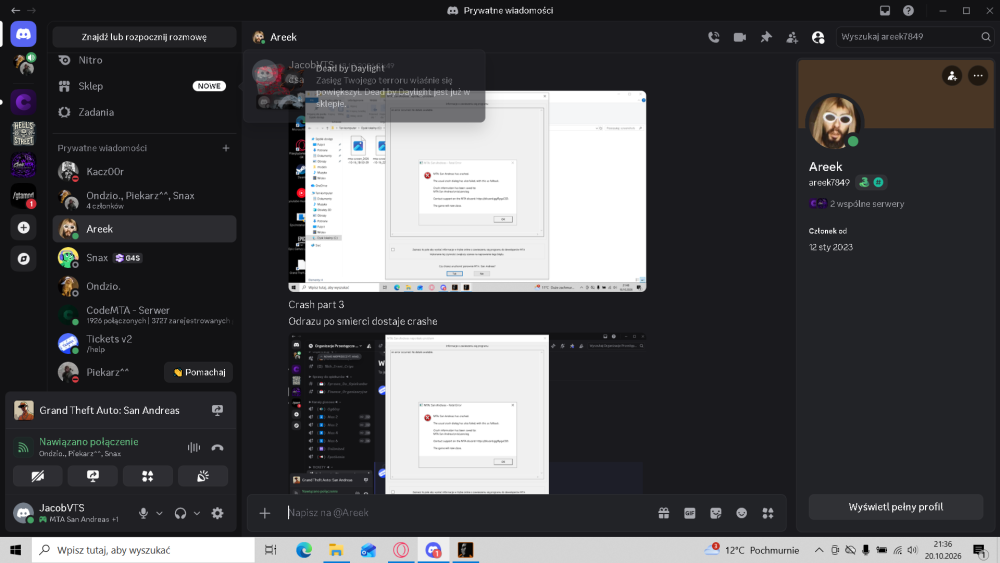
Task: Mute the microphone
Action: point(143,513)
